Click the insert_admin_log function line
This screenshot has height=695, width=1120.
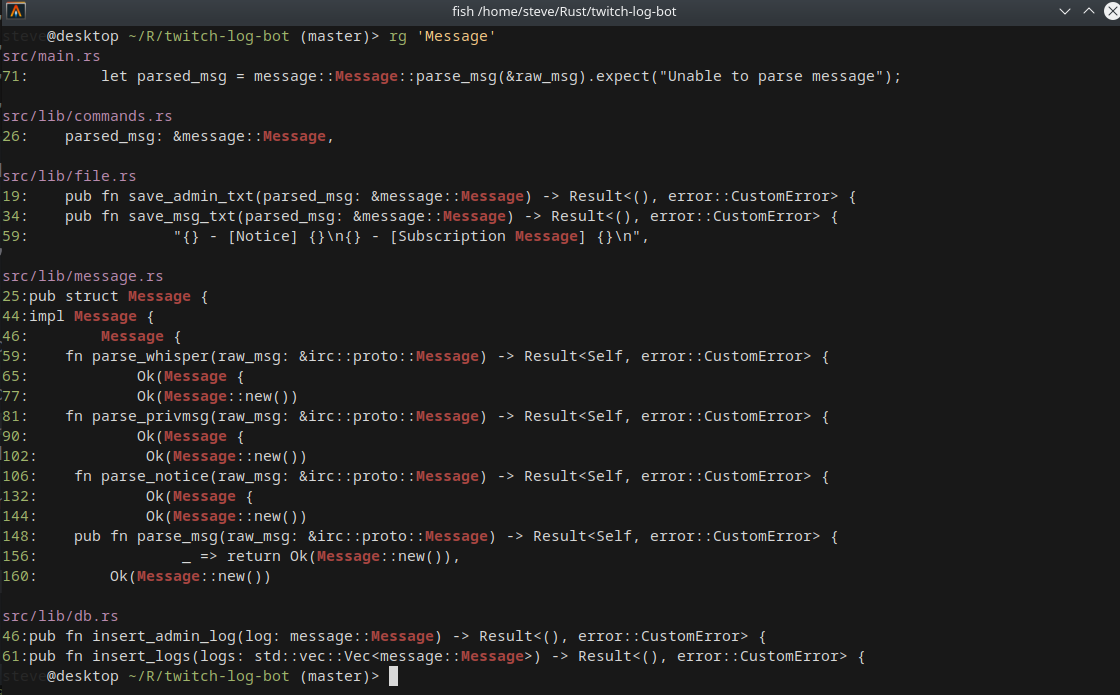[x=384, y=636]
